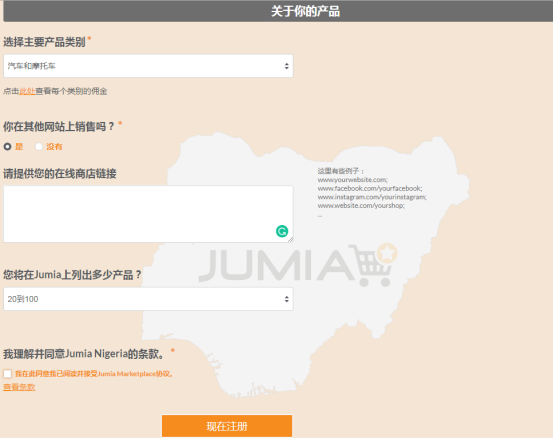This screenshot has height=438, width=554.
Task: Click the 我理解并同意Jumia Nigeria的条款 heading
Action: point(84,354)
